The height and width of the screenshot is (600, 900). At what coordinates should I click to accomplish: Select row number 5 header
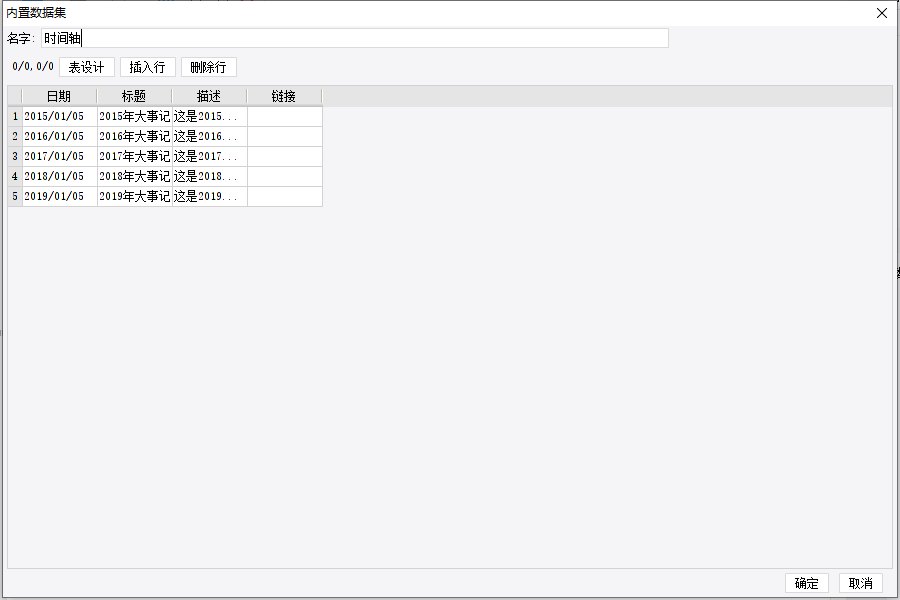click(15, 196)
